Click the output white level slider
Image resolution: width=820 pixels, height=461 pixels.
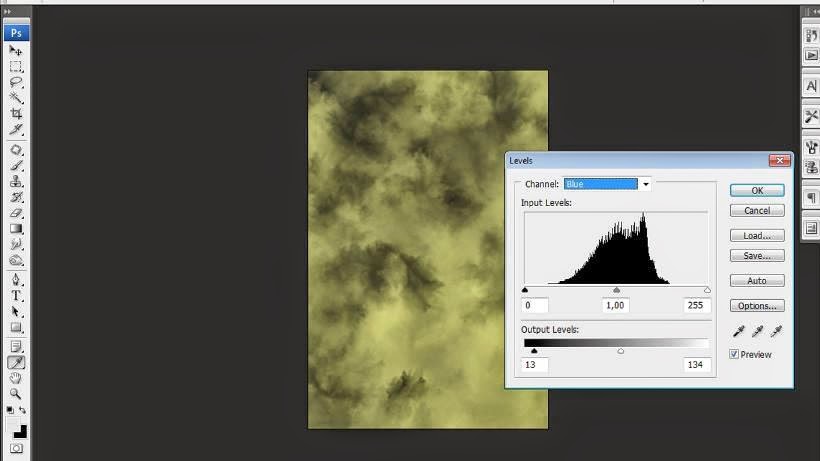coord(621,351)
